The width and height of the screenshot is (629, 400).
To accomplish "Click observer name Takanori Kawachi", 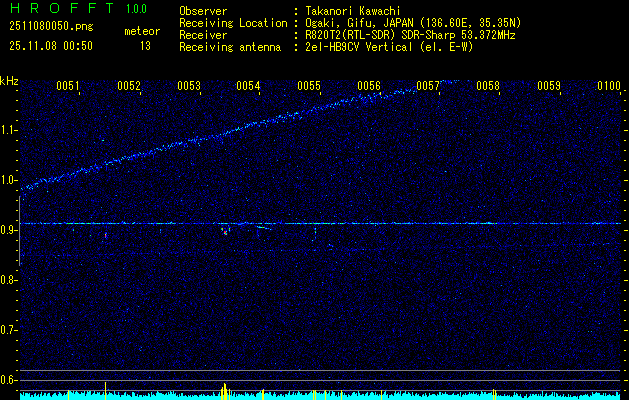I will tap(353, 11).
